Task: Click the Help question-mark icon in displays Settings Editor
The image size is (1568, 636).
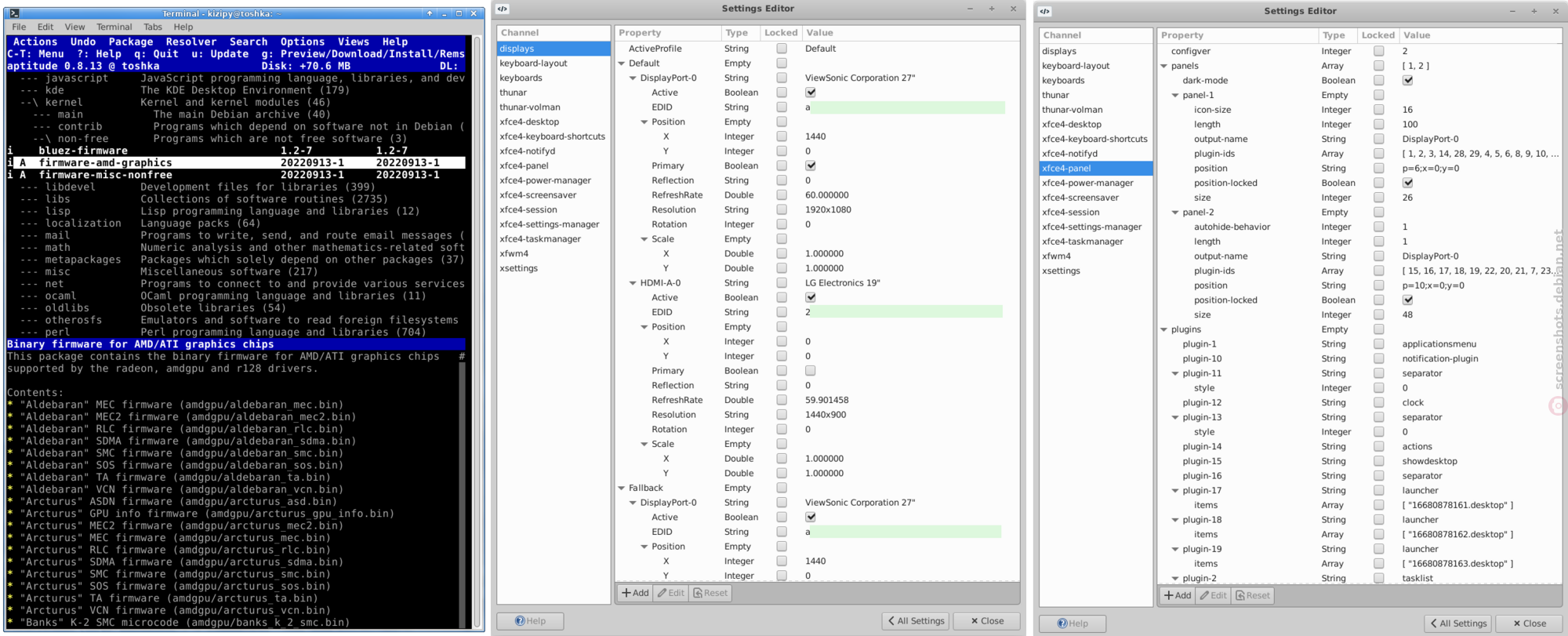Action: pos(520,621)
